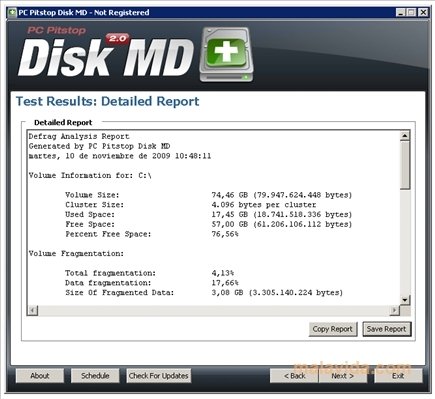Advance with the Next button
The image size is (435, 399).
click(x=343, y=376)
